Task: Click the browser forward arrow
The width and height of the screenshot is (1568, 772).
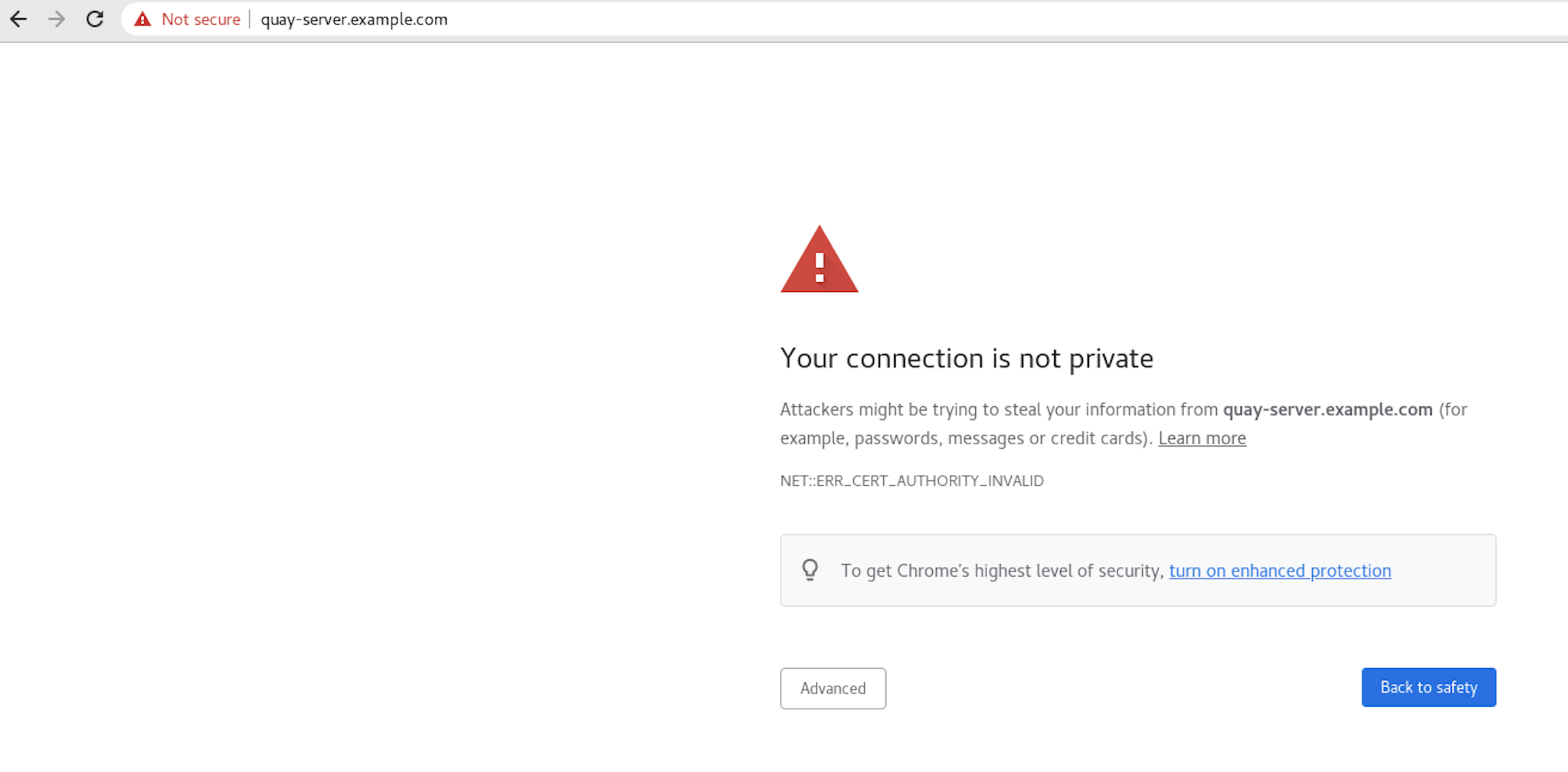Action: 57,19
